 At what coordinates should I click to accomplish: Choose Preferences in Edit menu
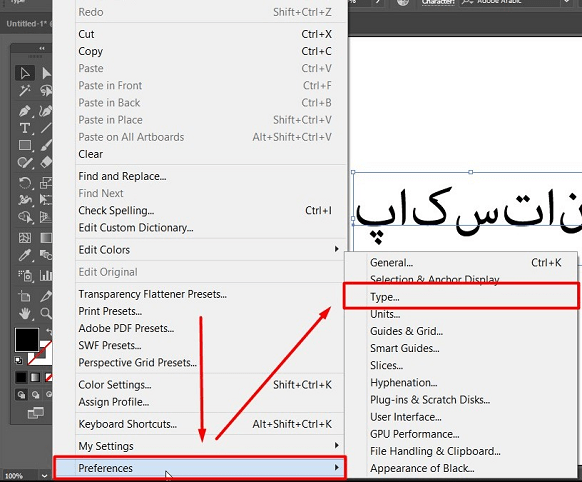(x=200, y=468)
